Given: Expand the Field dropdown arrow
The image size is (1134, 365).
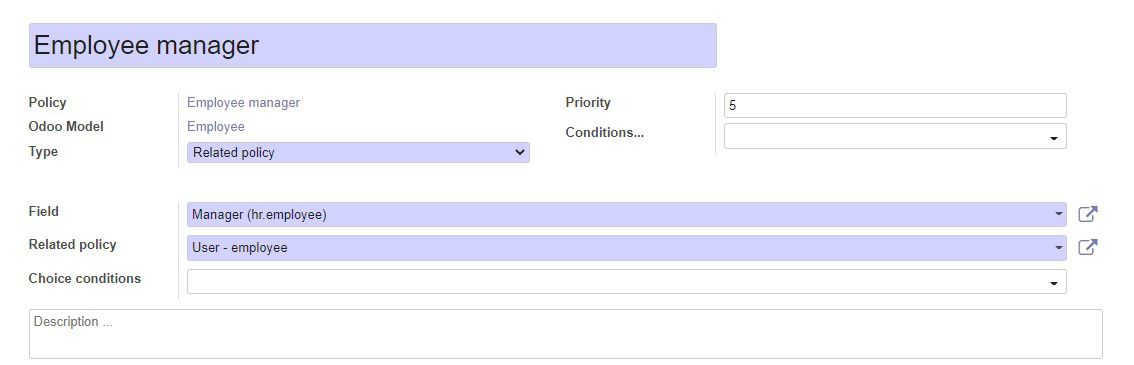Looking at the screenshot, I should [x=1059, y=214].
